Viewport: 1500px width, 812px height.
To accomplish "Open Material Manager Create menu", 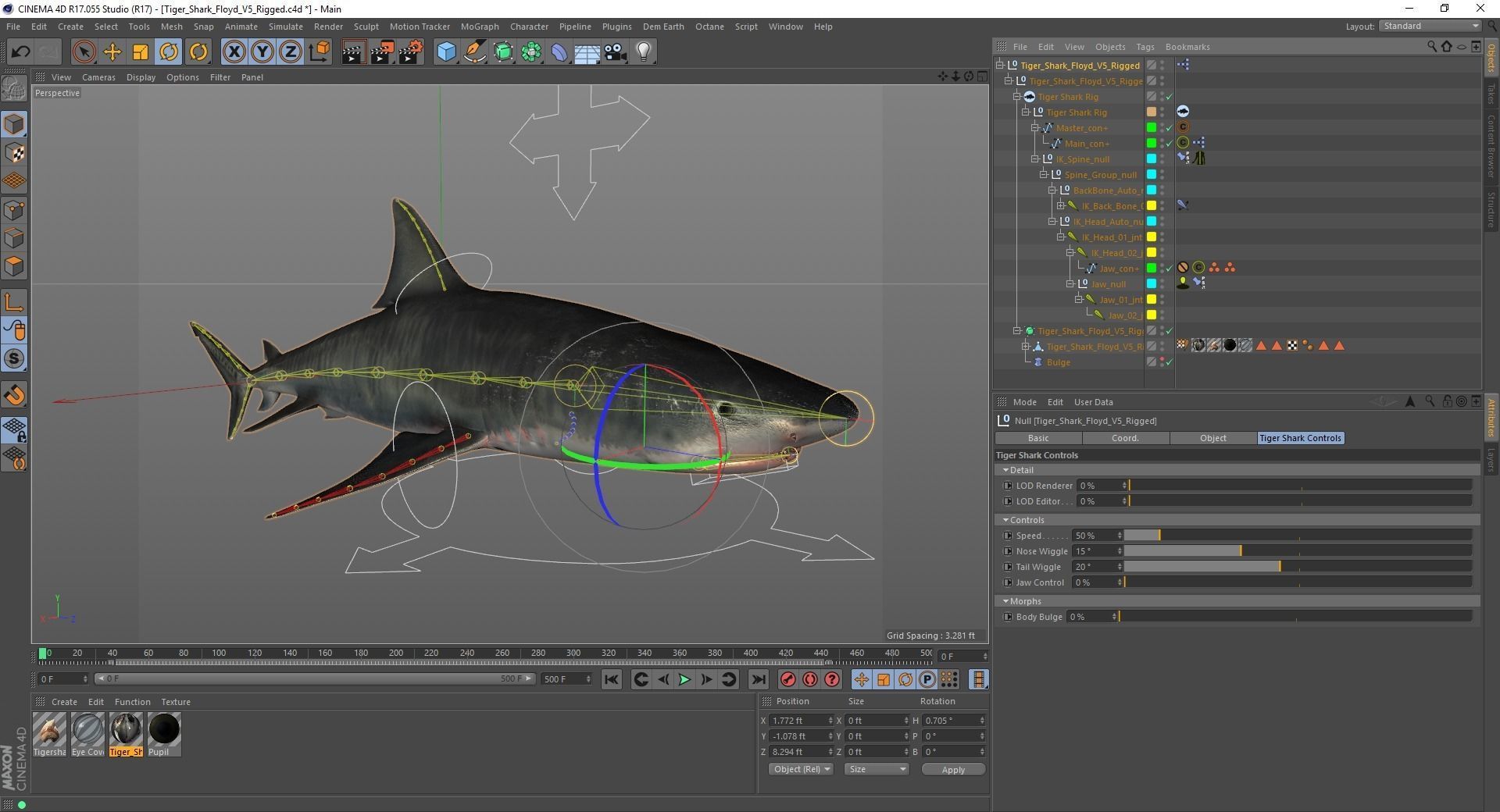I will click(x=64, y=702).
